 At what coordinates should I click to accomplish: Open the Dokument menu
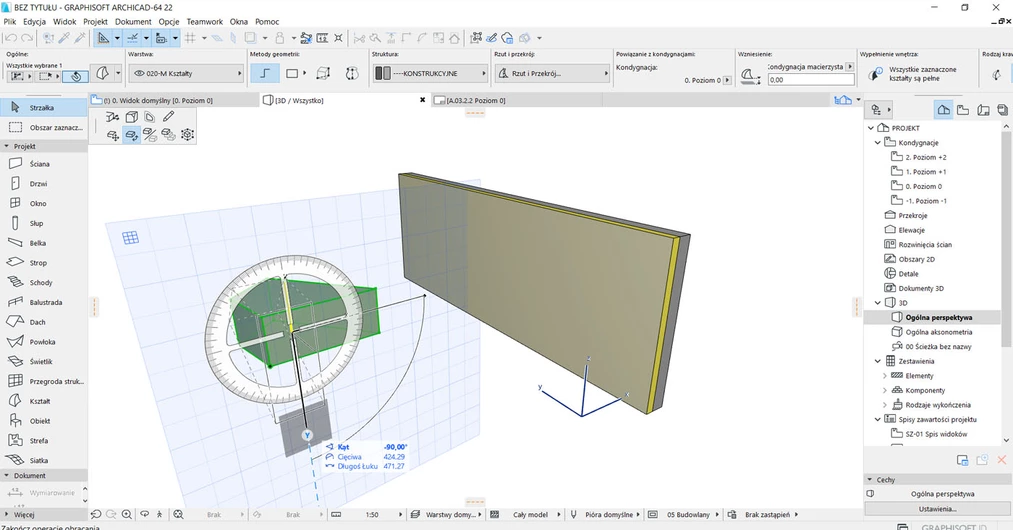pyautogui.click(x=133, y=21)
